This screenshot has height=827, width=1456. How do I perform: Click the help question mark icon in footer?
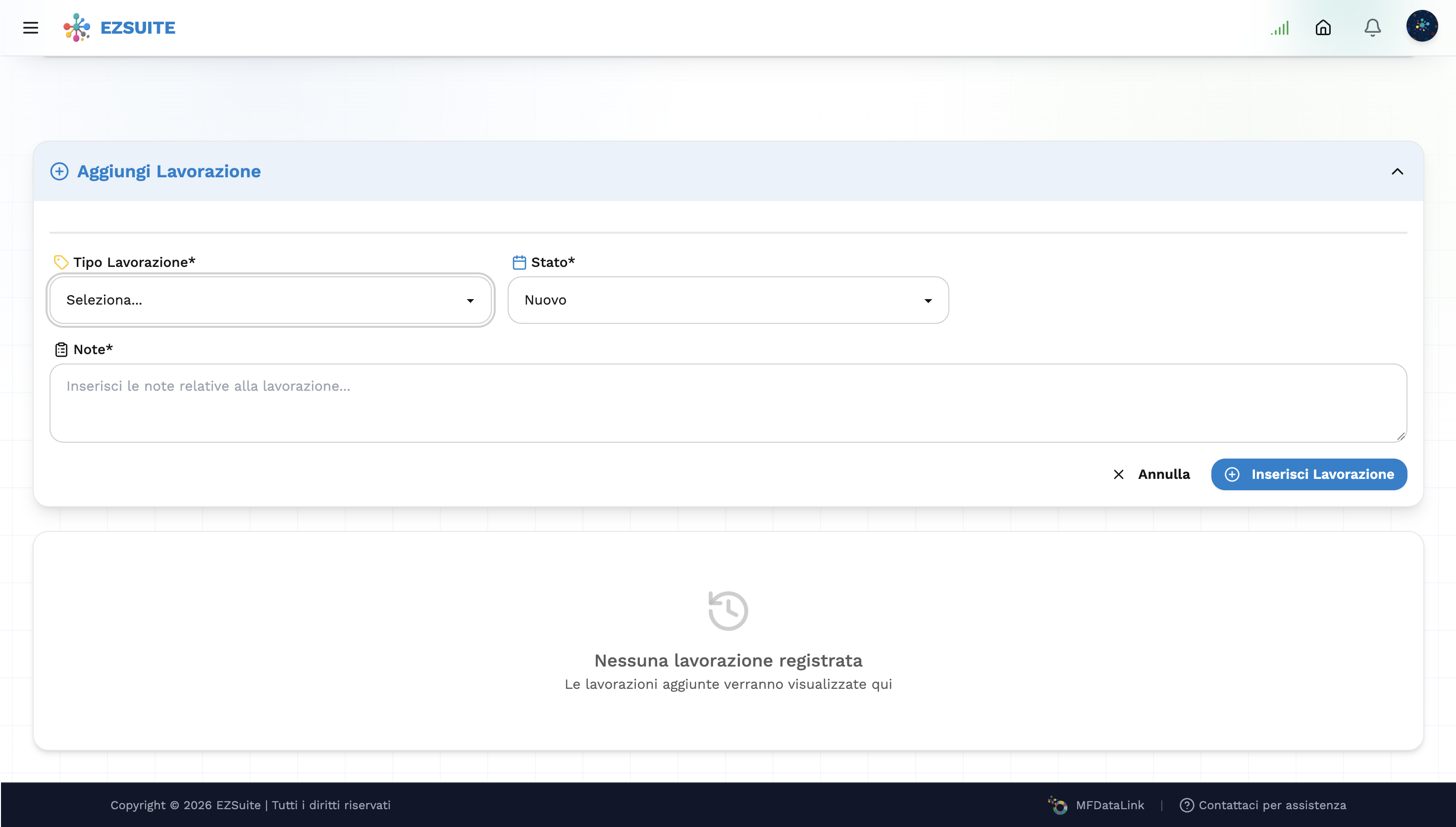coord(1186,805)
